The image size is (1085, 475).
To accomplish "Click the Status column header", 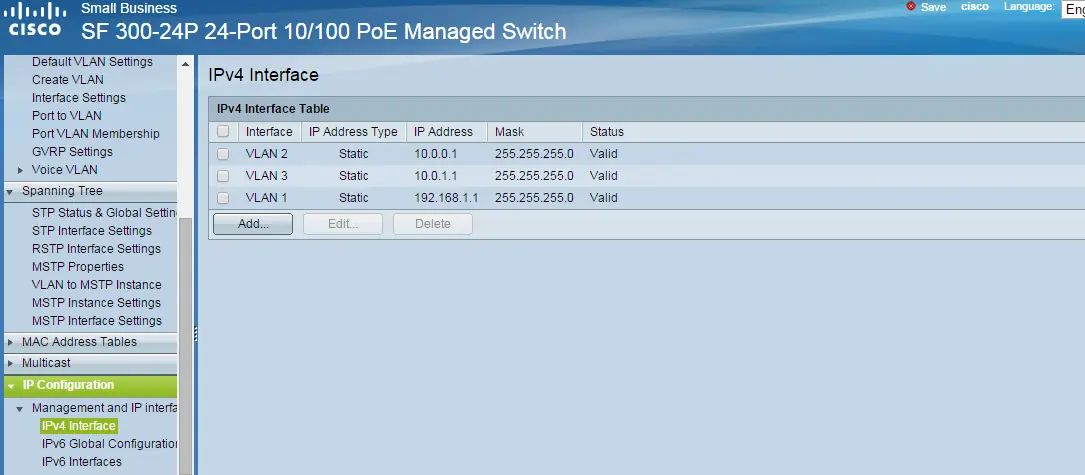I will (x=606, y=132).
